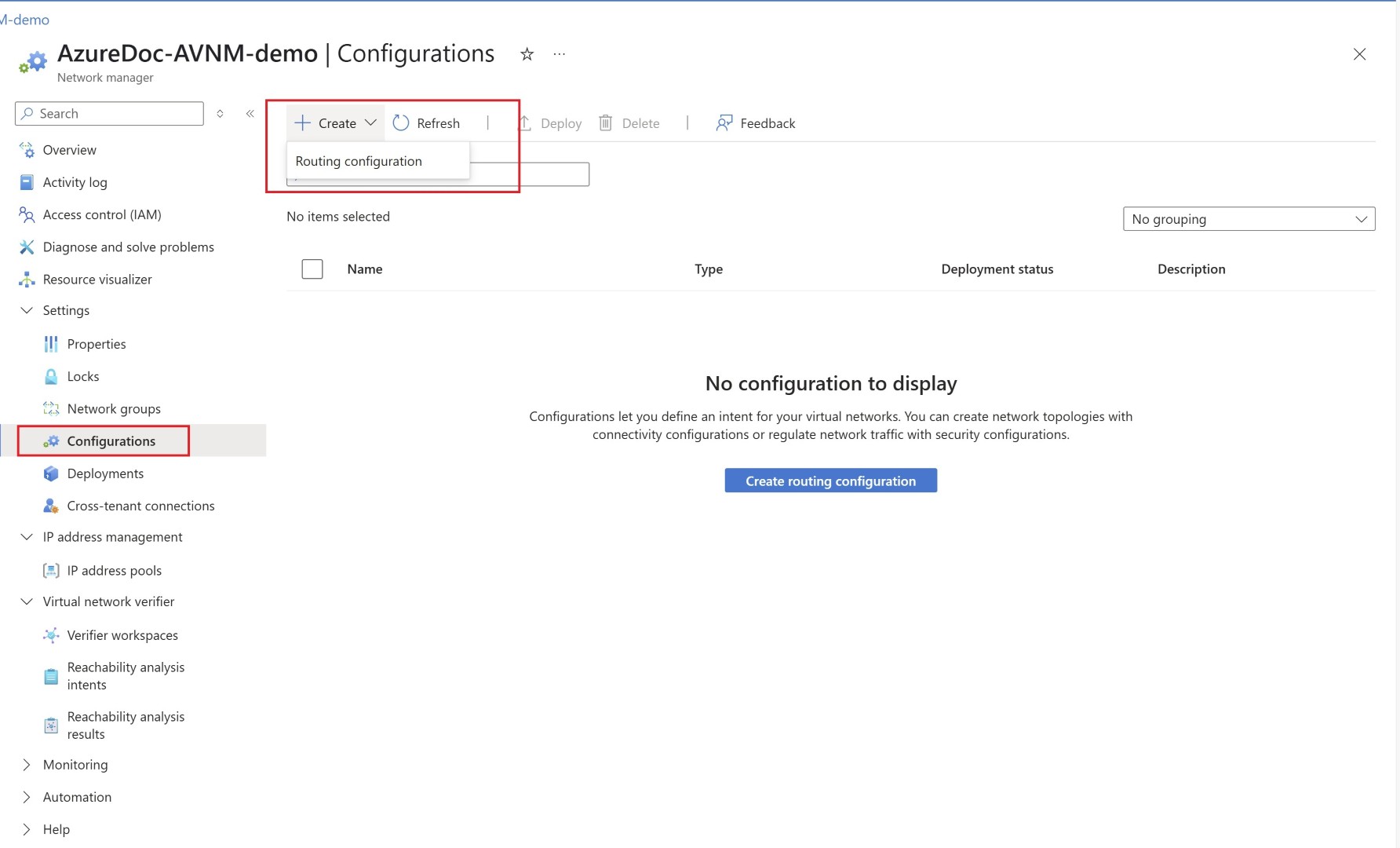Open Cross-tenant connections menu item

[141, 506]
